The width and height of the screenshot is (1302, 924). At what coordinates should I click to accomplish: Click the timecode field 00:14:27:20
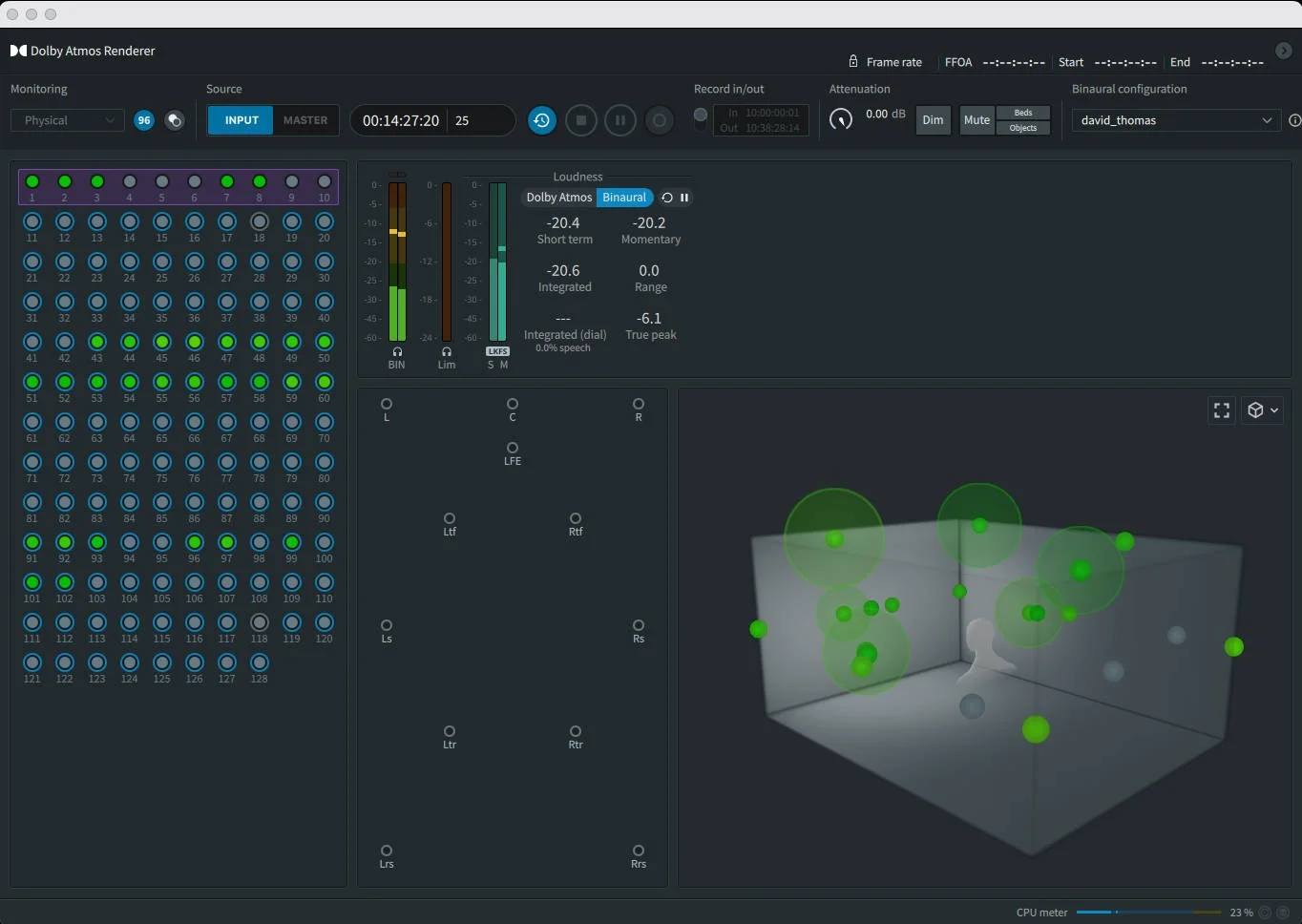[401, 120]
